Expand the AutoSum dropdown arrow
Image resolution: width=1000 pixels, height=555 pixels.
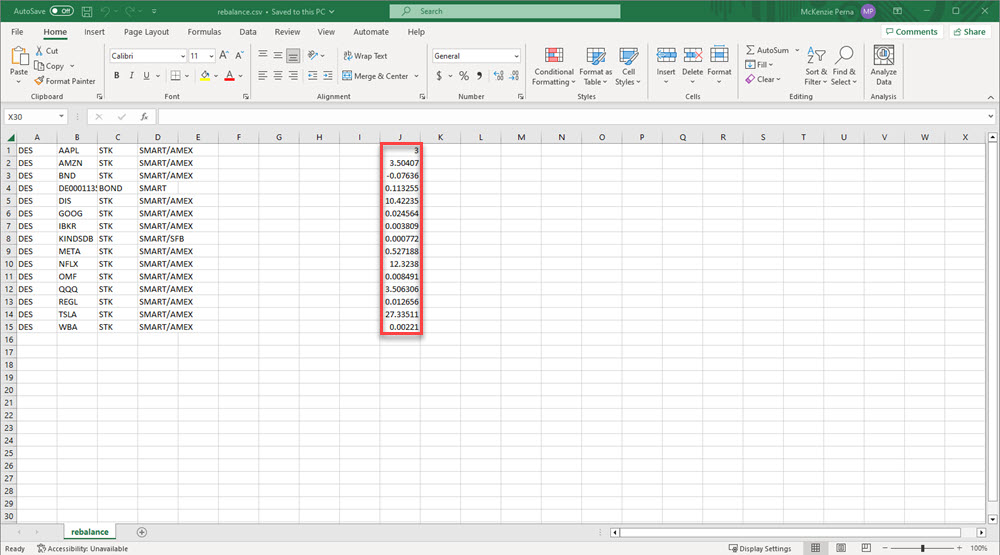tap(797, 50)
